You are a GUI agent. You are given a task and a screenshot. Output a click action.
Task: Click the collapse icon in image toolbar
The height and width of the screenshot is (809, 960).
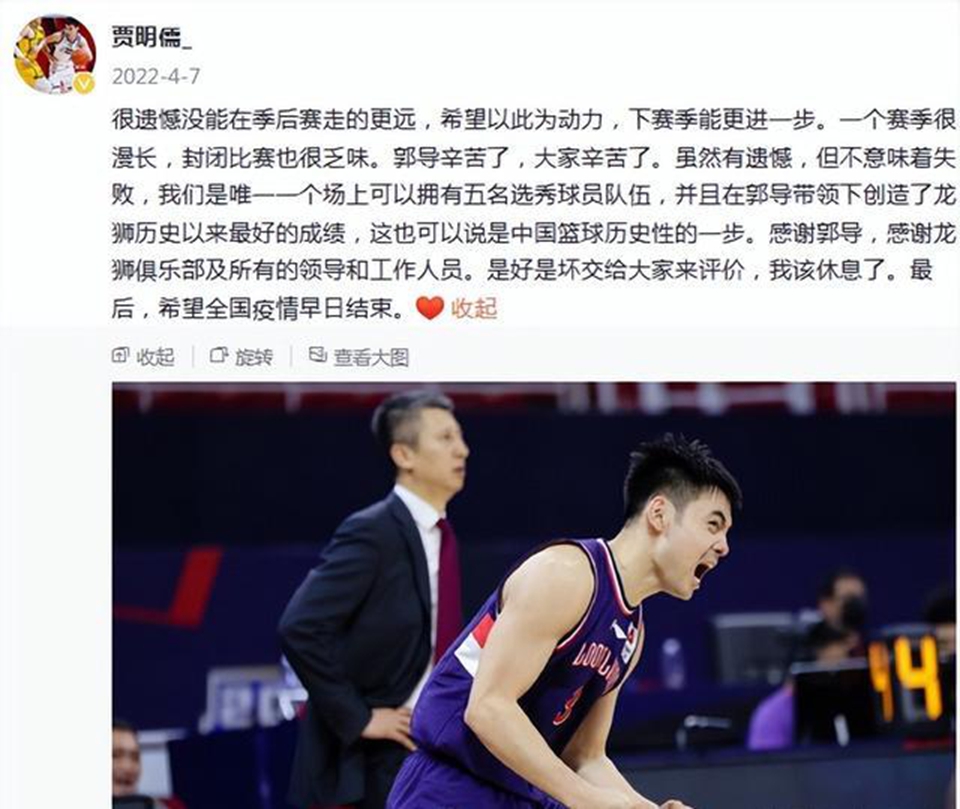[x=121, y=355]
